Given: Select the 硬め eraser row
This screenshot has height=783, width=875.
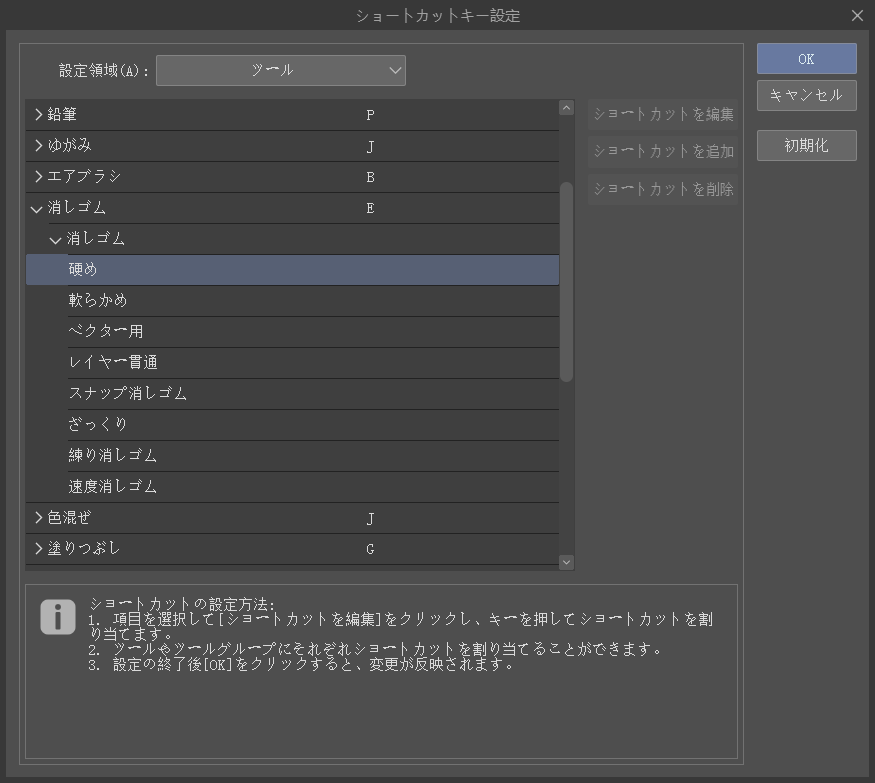Looking at the screenshot, I should tap(292, 270).
